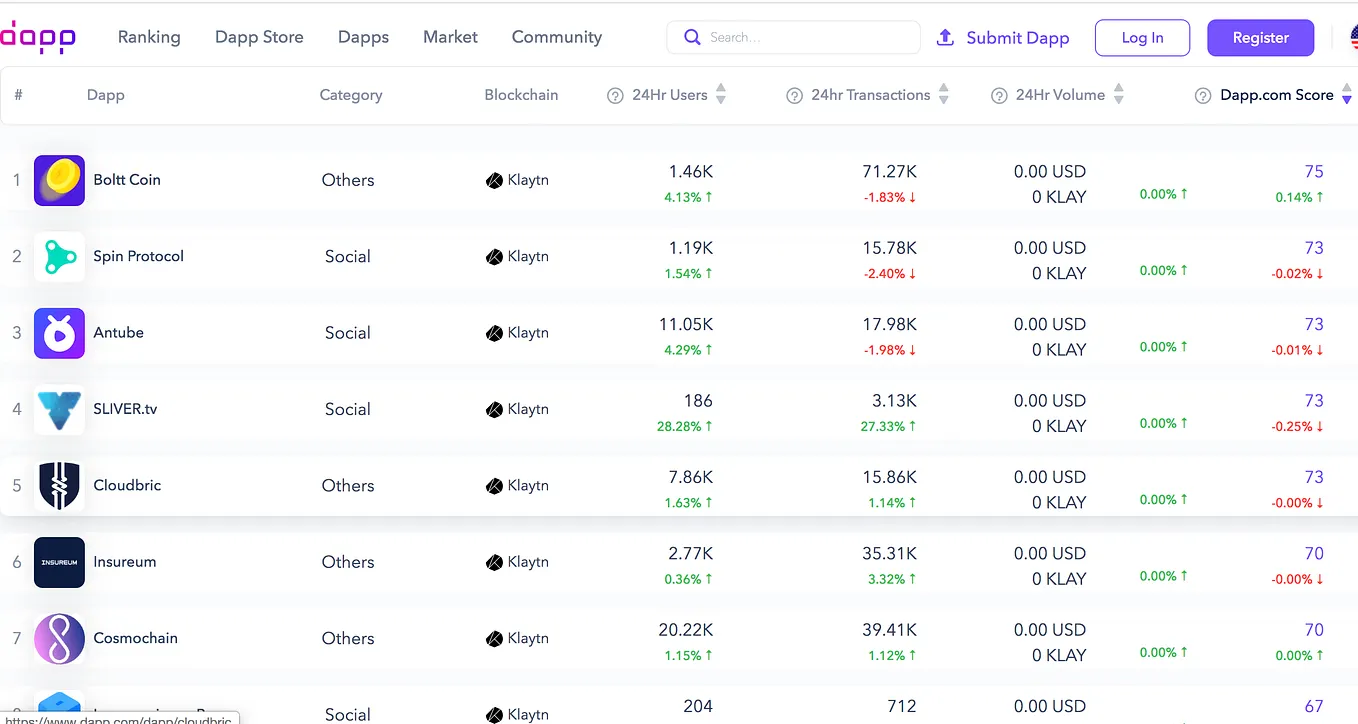
Task: Click the Submit Dapp link
Action: point(1018,38)
